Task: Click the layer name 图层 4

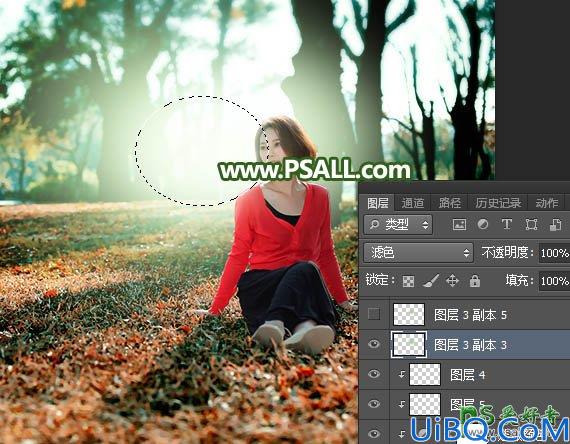Action: click(x=468, y=375)
